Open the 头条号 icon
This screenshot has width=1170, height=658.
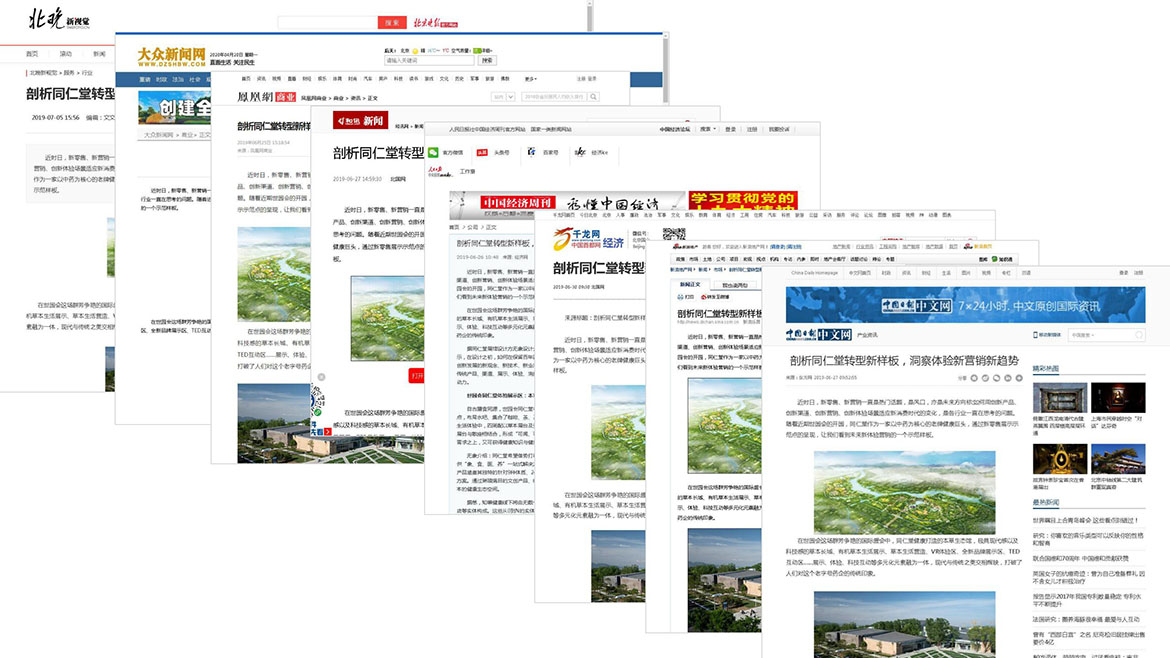tap(482, 152)
